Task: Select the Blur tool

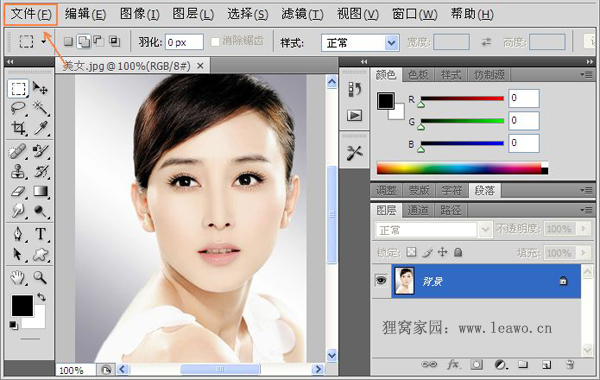Action: coord(18,211)
